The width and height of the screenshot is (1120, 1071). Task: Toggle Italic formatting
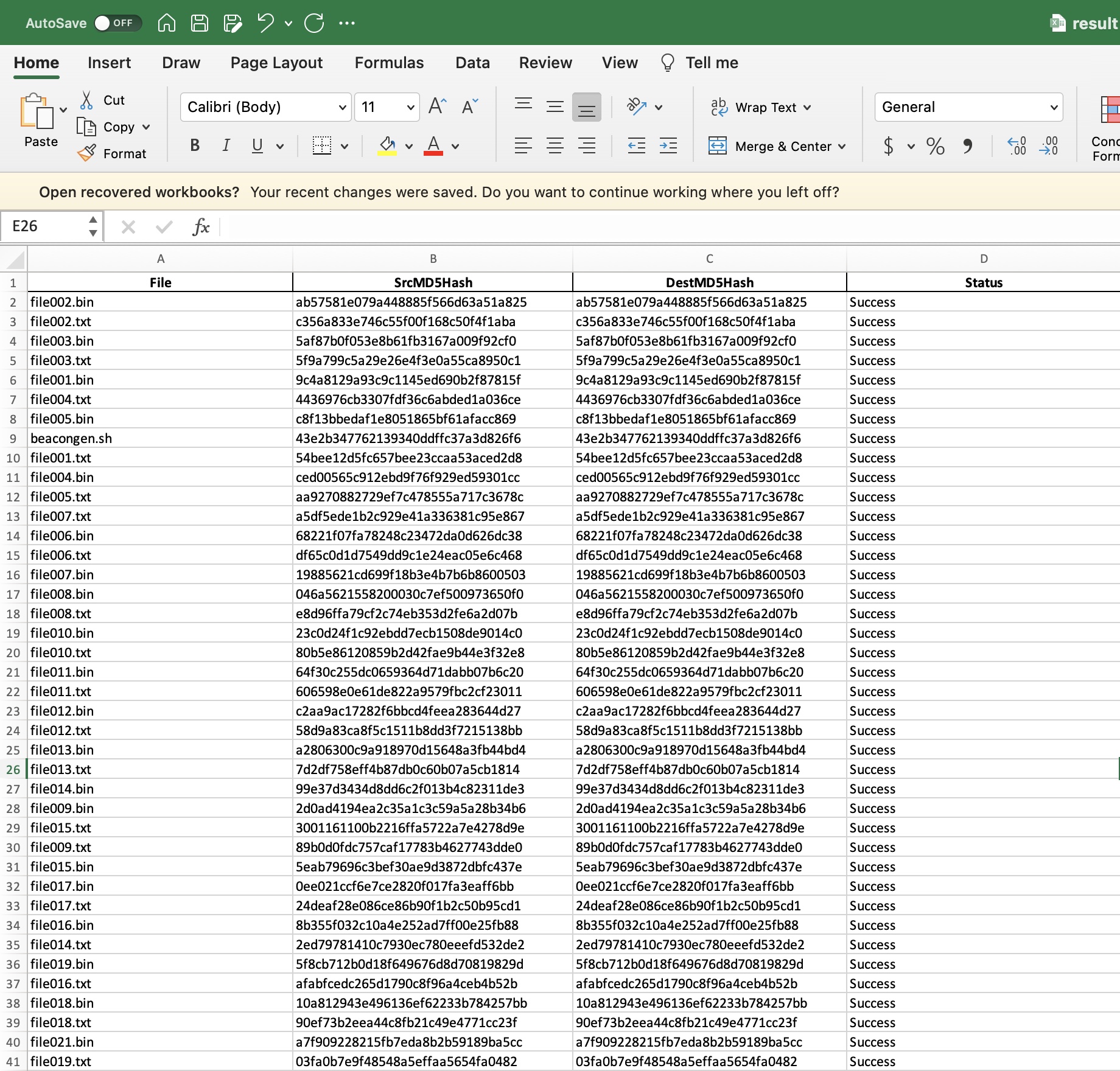click(x=226, y=145)
